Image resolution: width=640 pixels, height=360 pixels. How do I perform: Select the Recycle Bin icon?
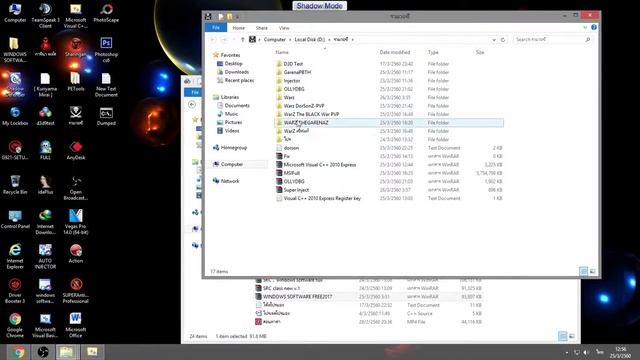click(15, 184)
